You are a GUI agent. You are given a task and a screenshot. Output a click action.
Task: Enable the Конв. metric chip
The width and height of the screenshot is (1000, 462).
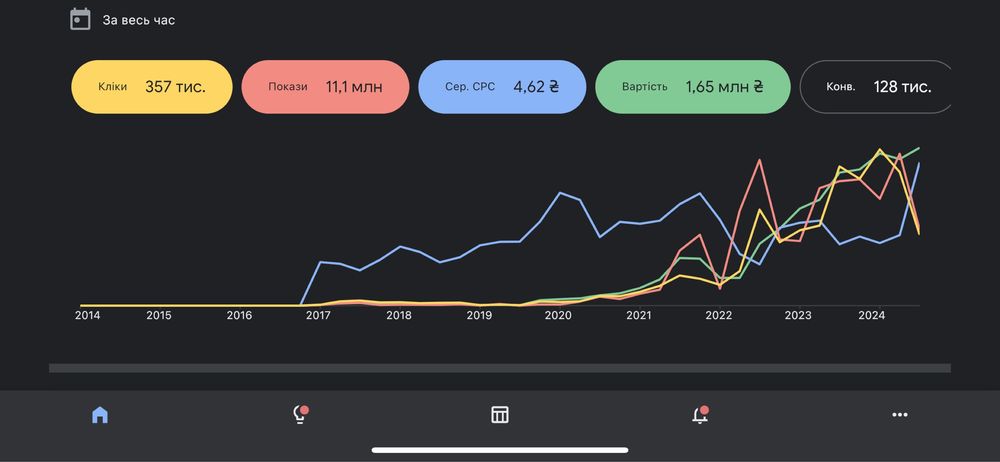click(876, 87)
